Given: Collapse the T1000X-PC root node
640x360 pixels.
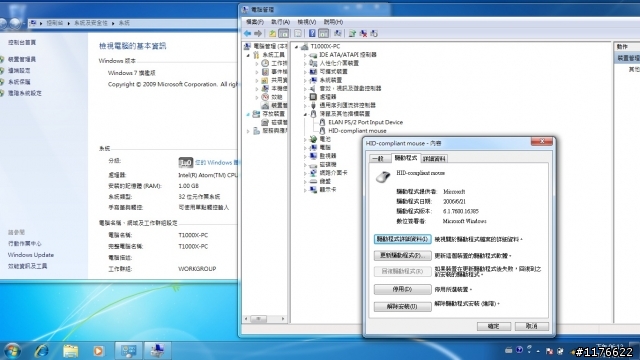Looking at the screenshot, I should click(x=297, y=47).
